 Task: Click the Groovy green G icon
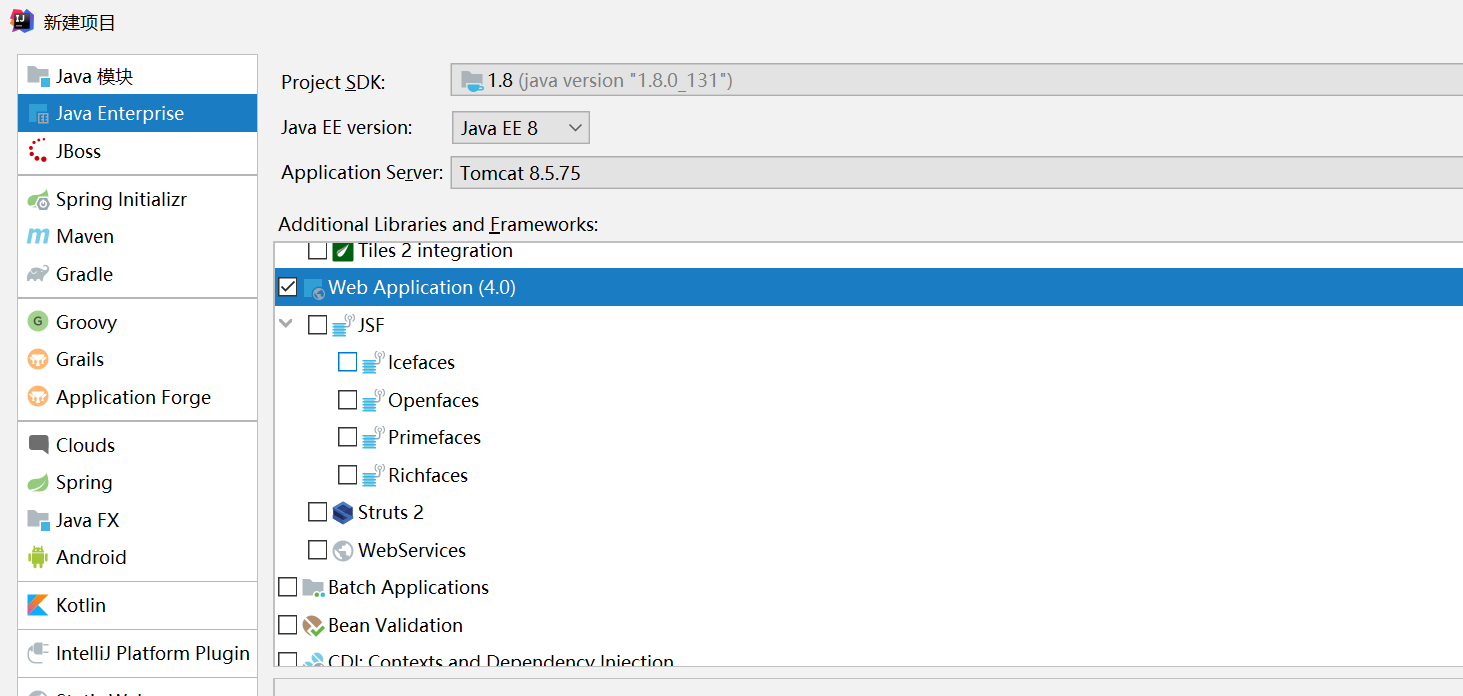click(38, 322)
